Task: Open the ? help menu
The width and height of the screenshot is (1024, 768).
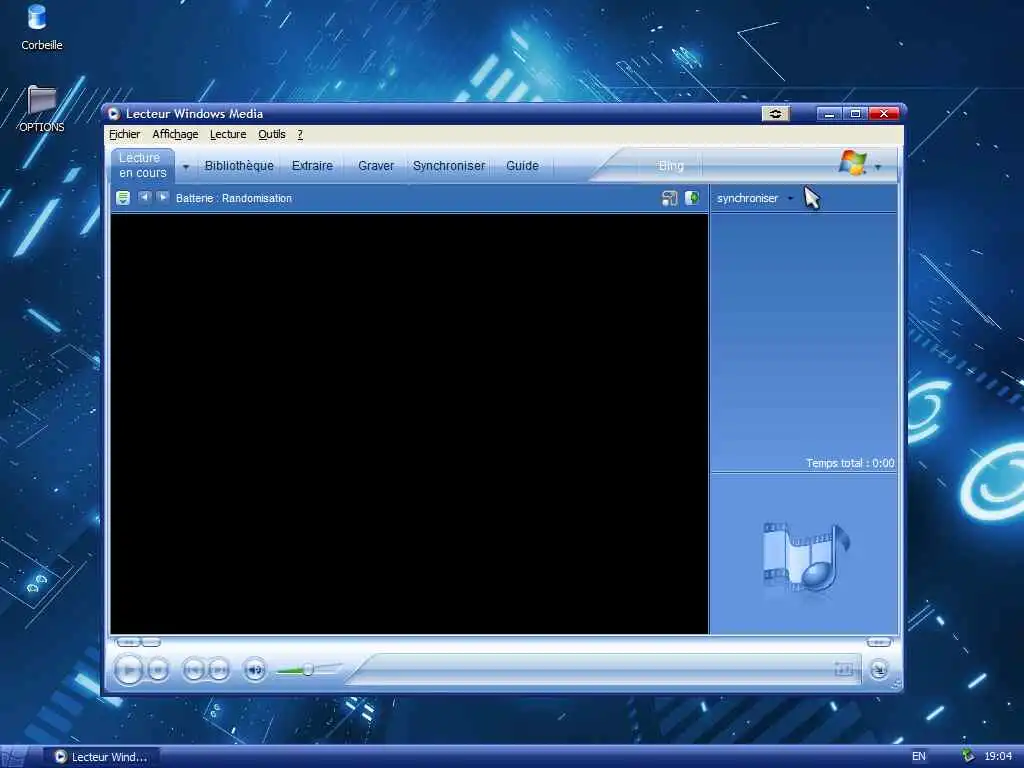Action: 300,134
